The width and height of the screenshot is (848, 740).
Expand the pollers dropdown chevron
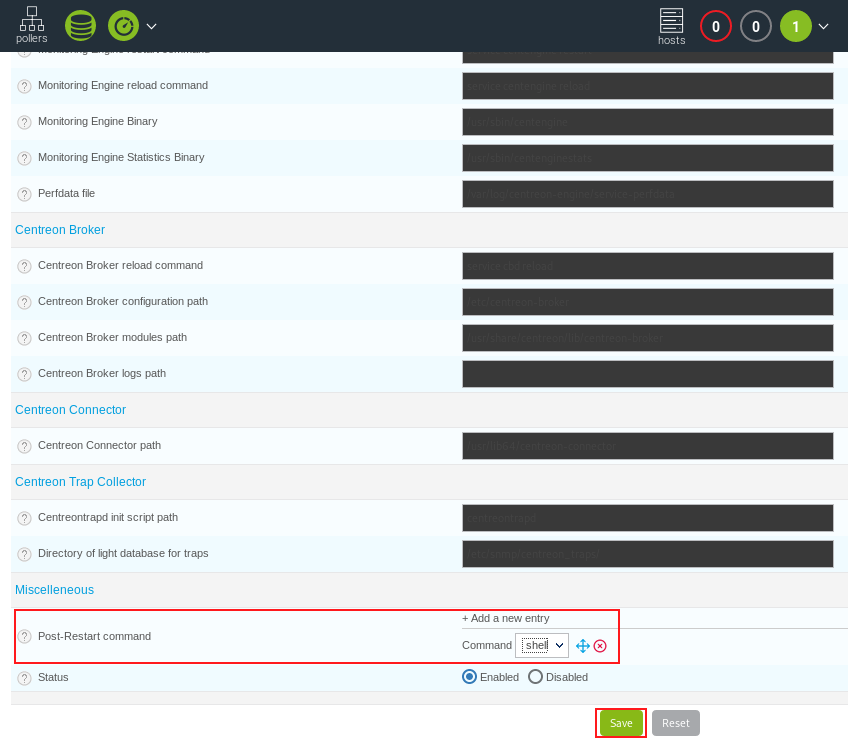(151, 26)
